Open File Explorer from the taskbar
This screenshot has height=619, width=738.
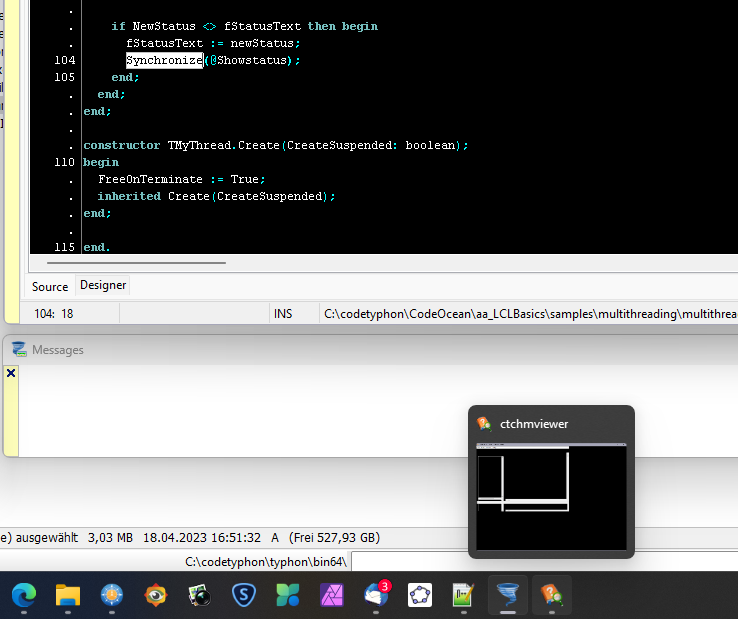[68, 595]
